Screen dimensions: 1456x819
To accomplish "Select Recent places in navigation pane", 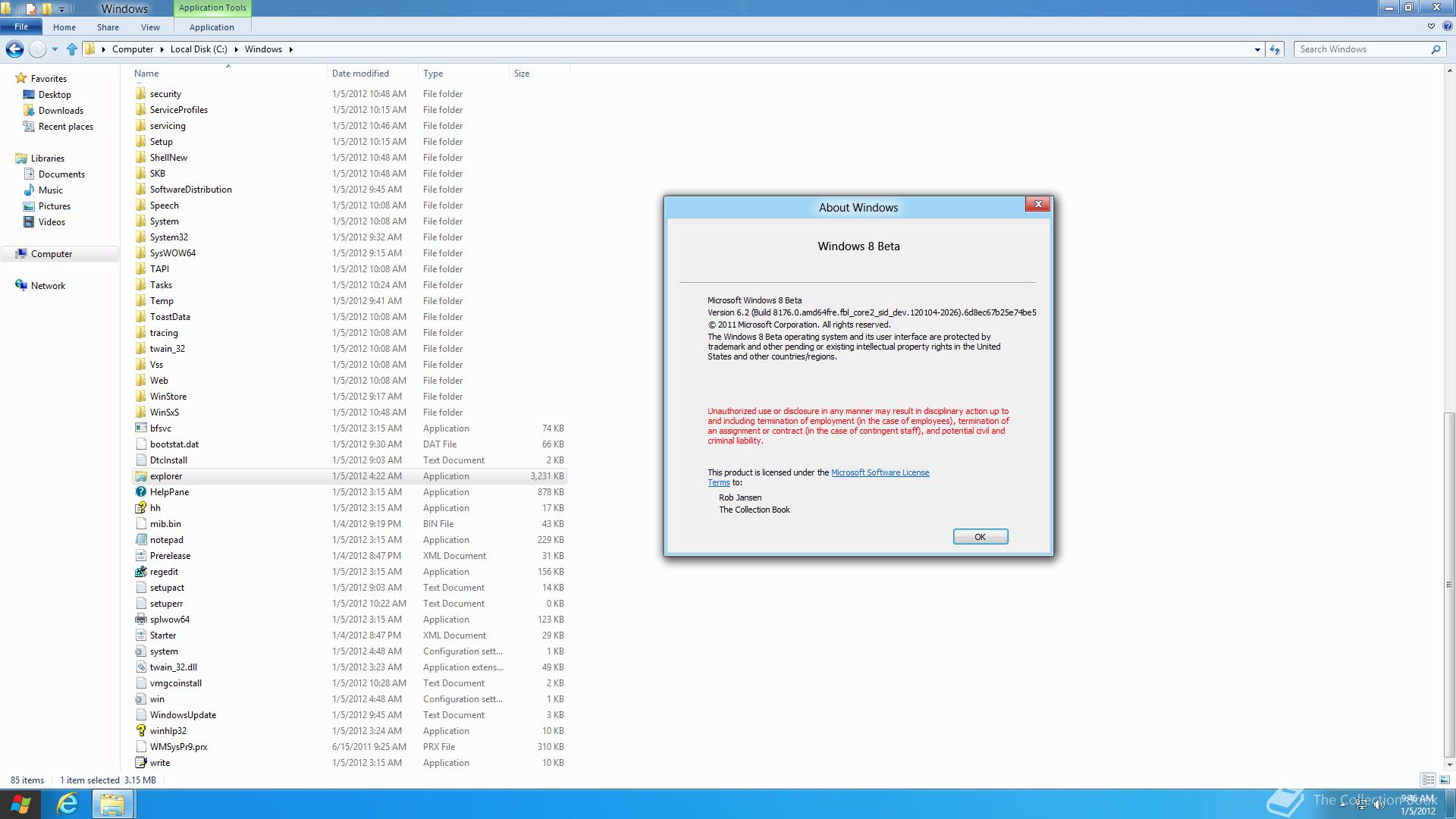I will coord(66,127).
